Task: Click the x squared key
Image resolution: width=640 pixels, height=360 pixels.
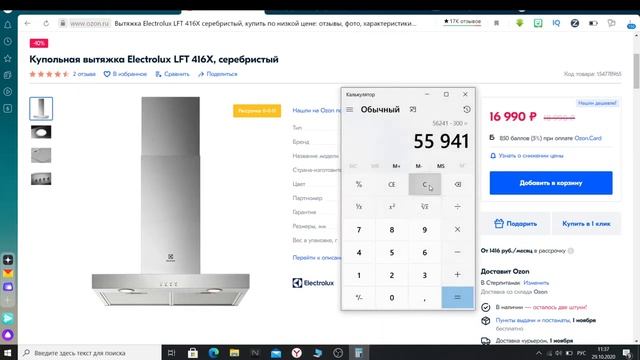Action: pyautogui.click(x=392, y=207)
